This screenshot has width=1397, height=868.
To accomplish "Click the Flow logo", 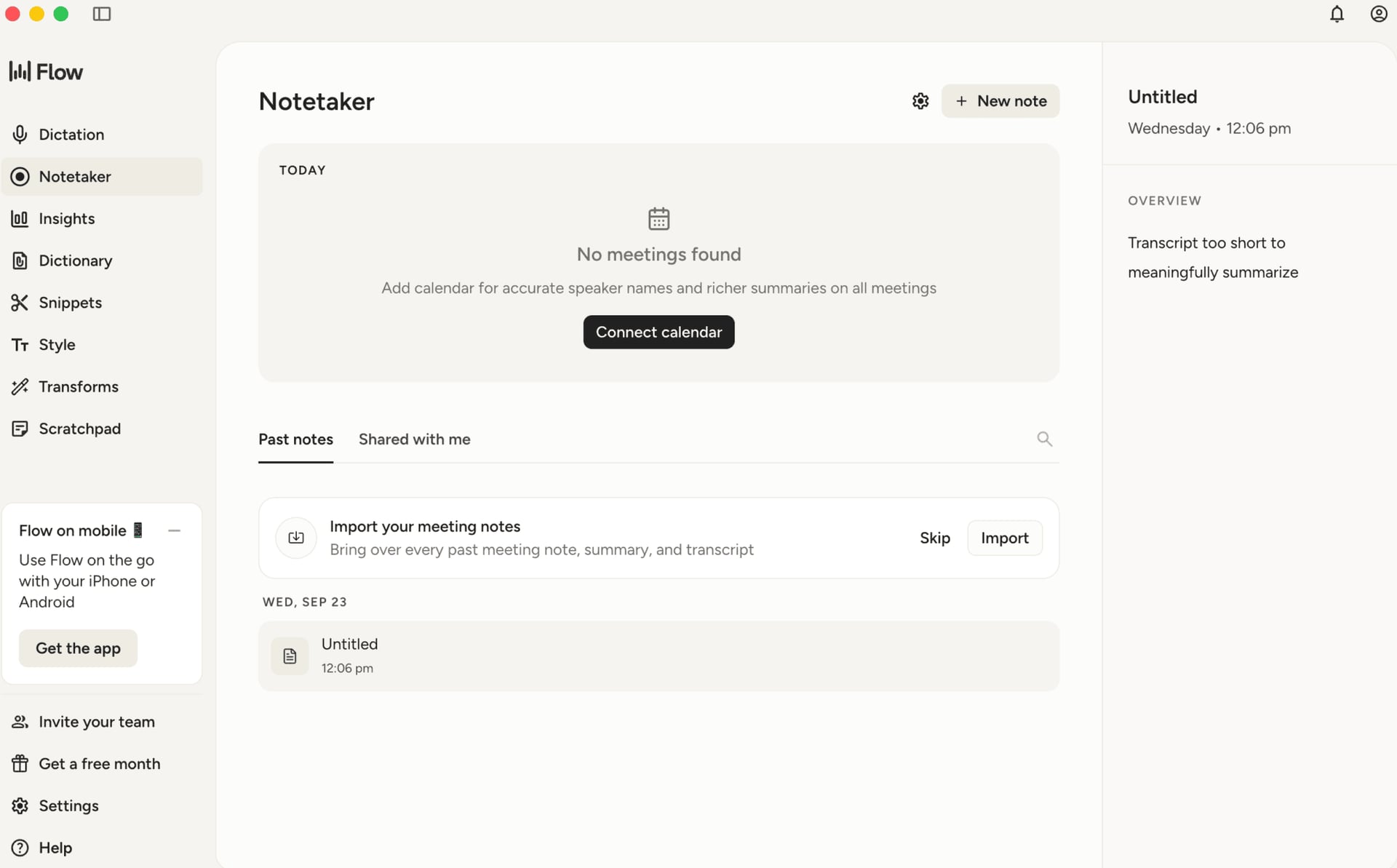I will 46,71.
